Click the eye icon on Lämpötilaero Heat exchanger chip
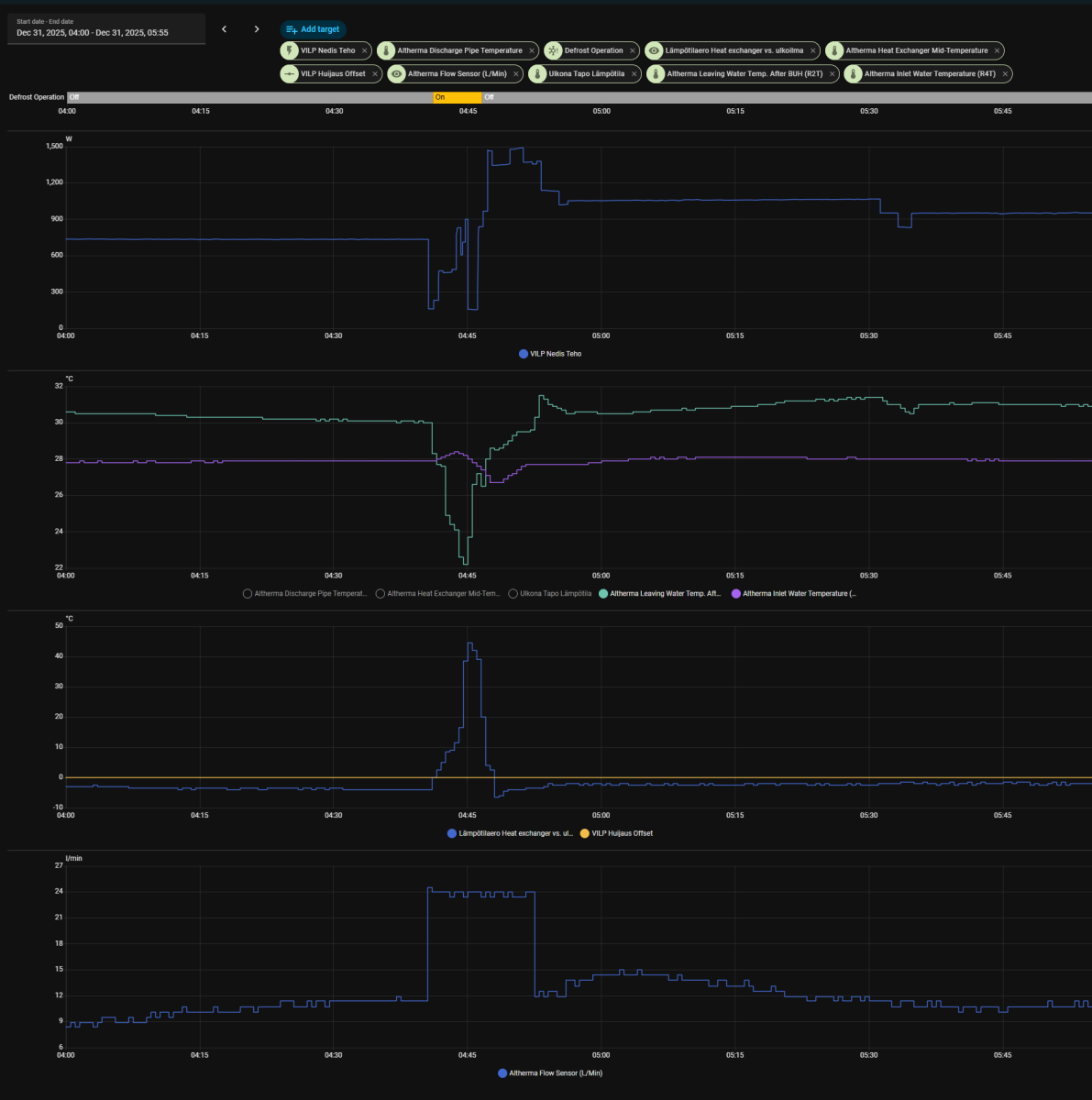 pos(654,51)
